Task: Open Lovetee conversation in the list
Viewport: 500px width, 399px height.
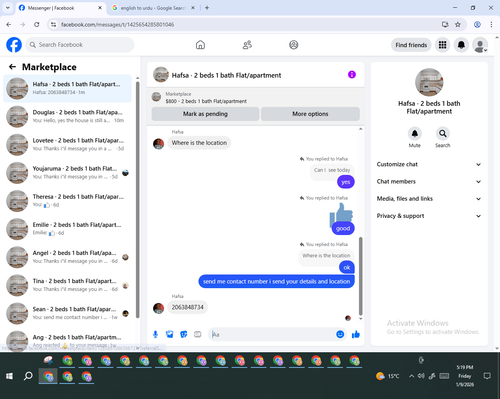Action: click(x=68, y=145)
